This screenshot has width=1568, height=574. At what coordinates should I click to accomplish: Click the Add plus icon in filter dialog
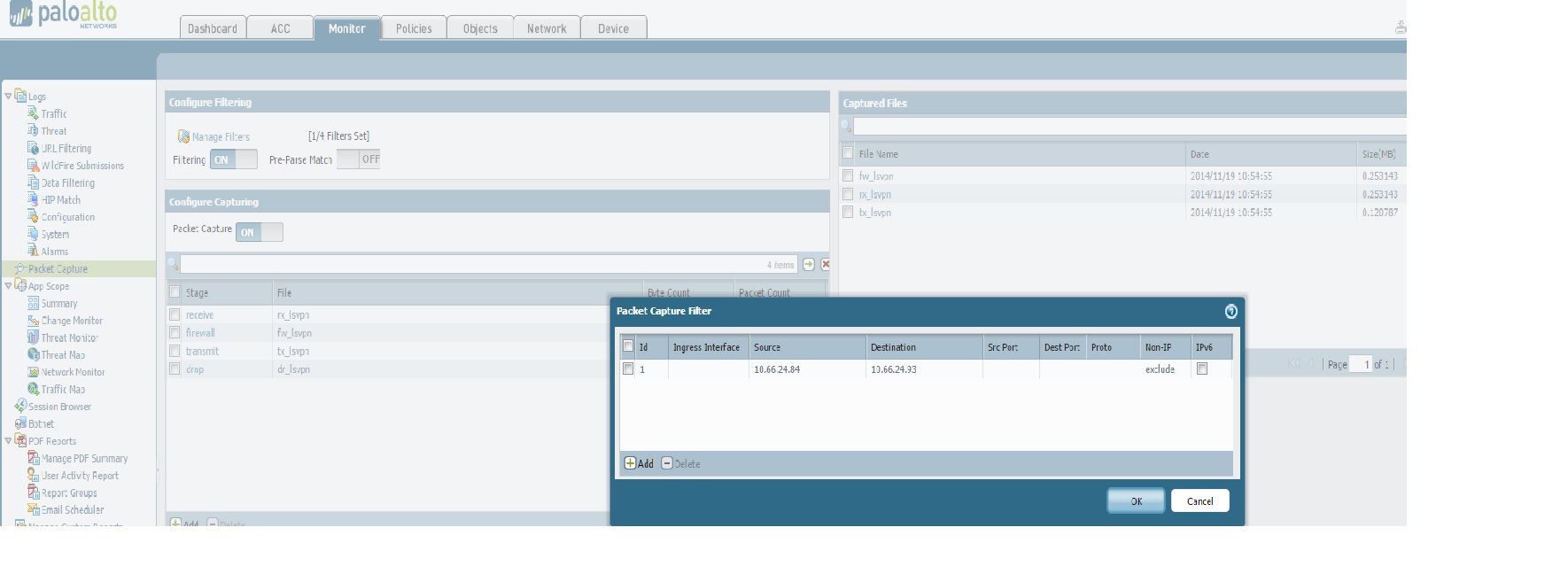(631, 463)
